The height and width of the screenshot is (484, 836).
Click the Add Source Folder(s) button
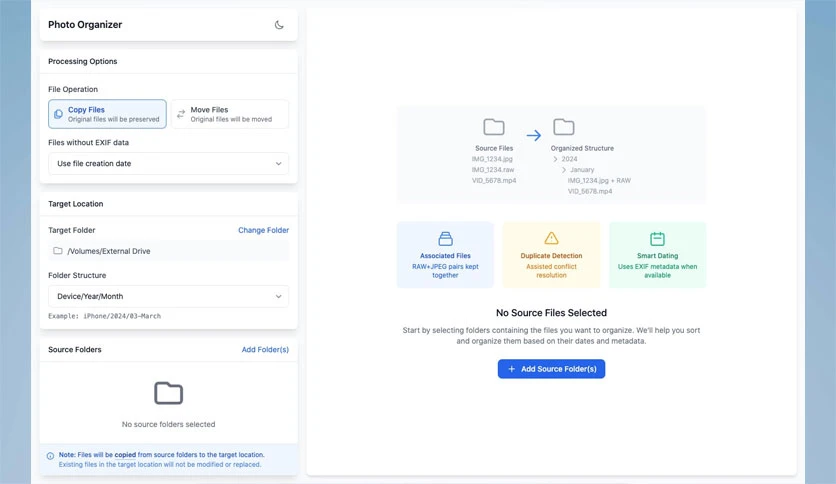[x=551, y=369]
